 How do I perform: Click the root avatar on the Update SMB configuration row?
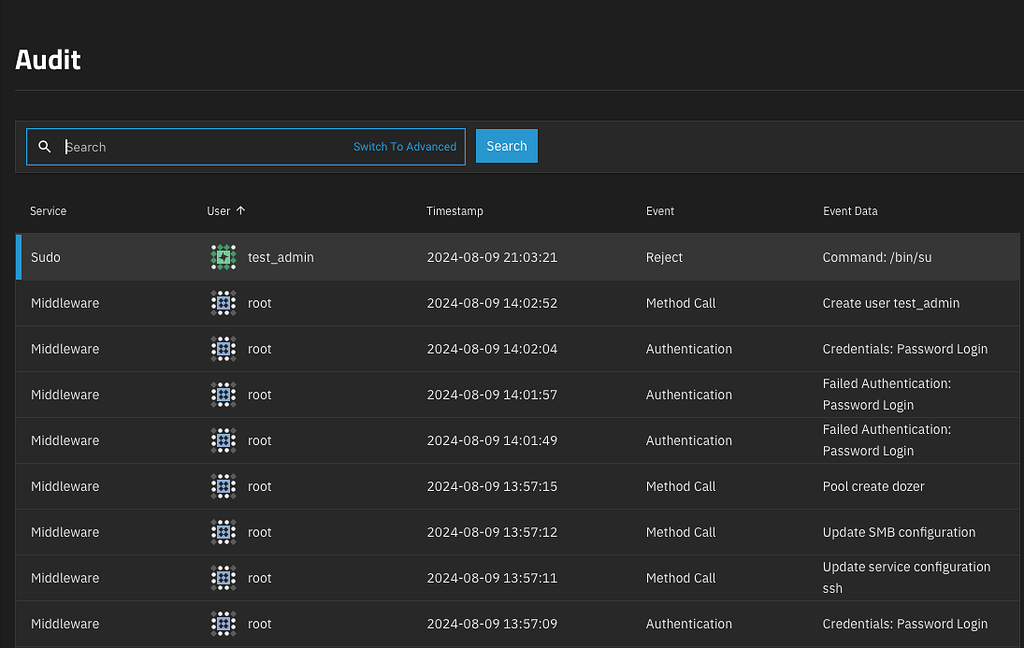pyautogui.click(x=223, y=532)
